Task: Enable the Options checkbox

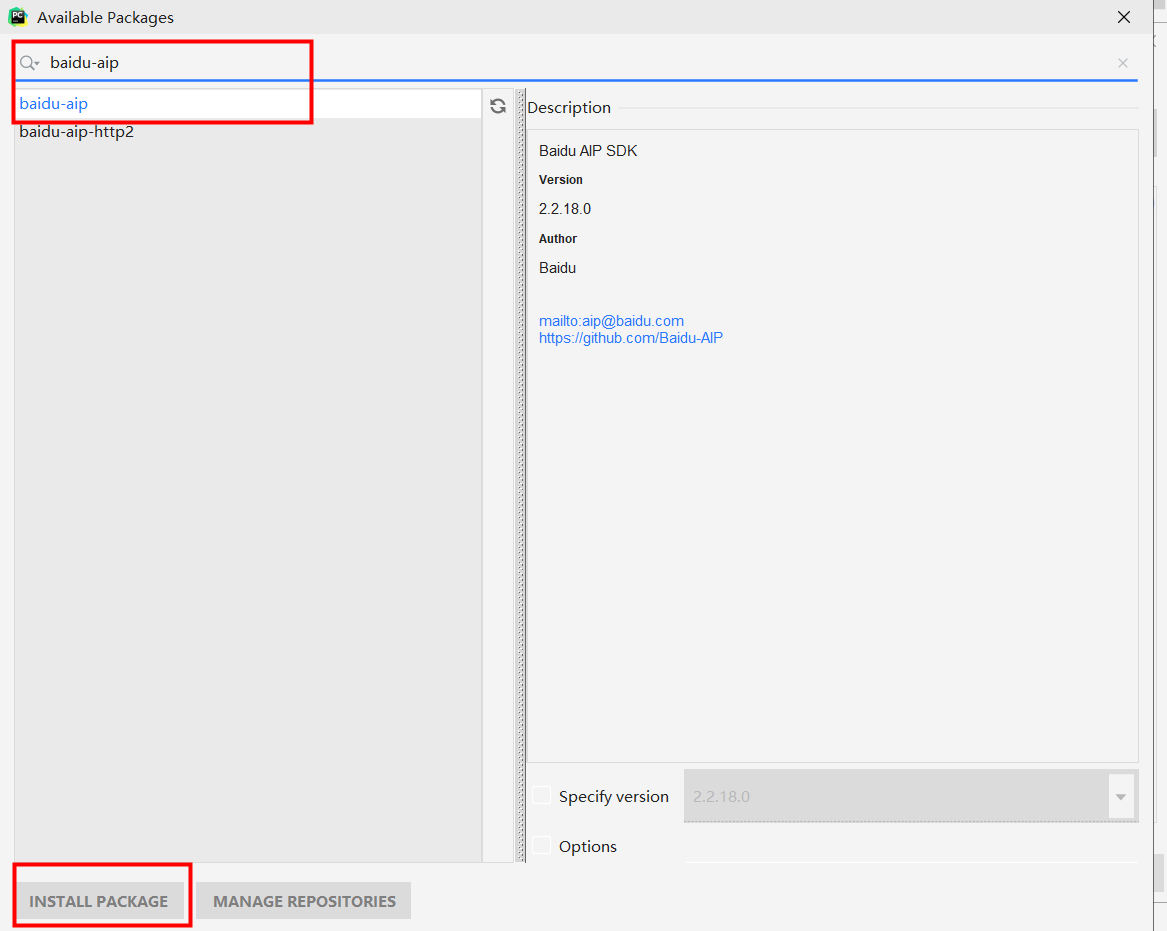Action: [x=542, y=845]
